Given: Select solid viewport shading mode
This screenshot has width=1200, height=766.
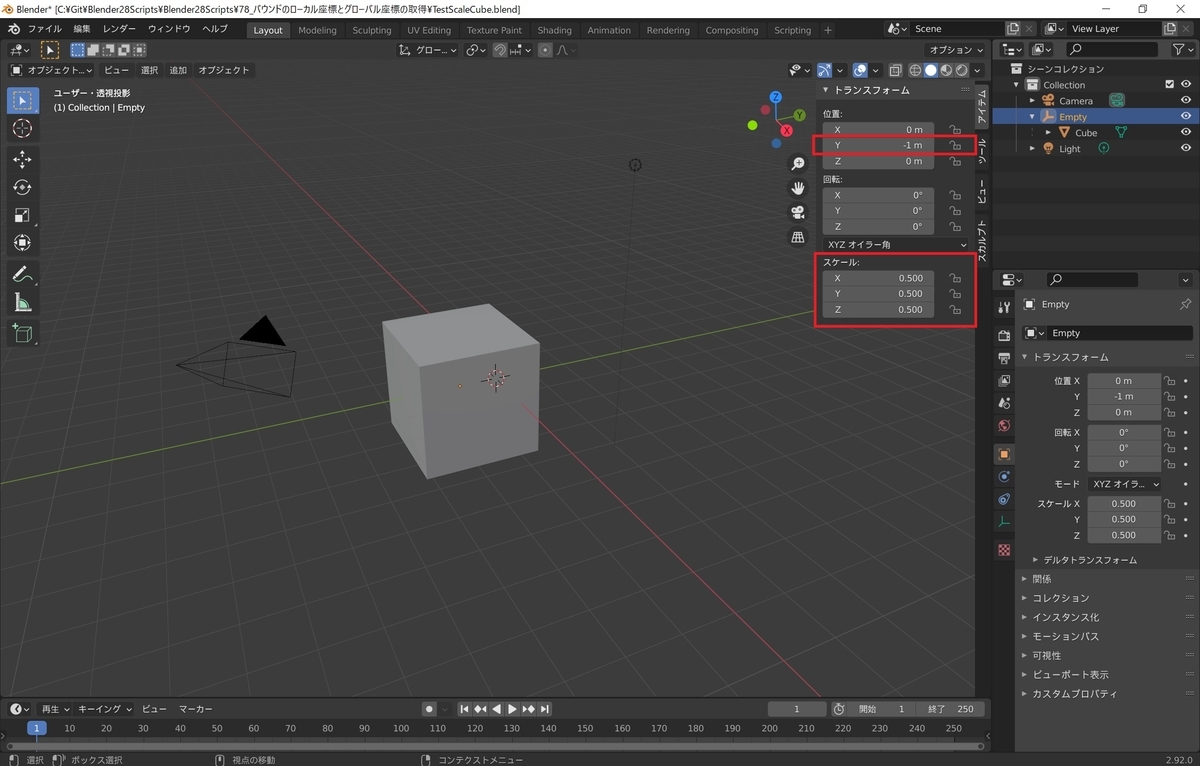Looking at the screenshot, I should [x=930, y=70].
